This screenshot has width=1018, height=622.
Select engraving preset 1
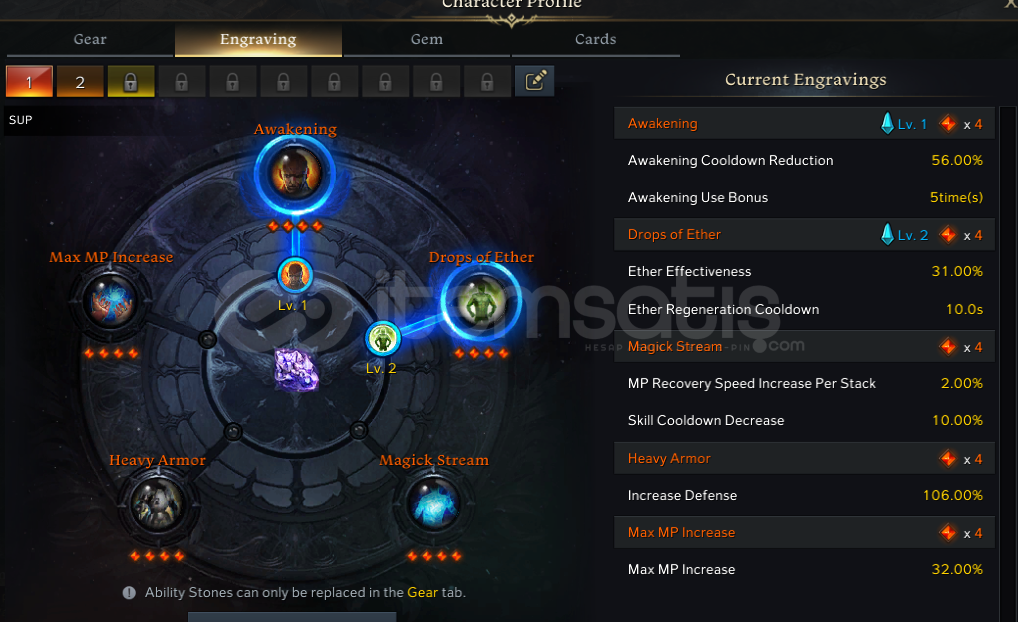[x=29, y=81]
